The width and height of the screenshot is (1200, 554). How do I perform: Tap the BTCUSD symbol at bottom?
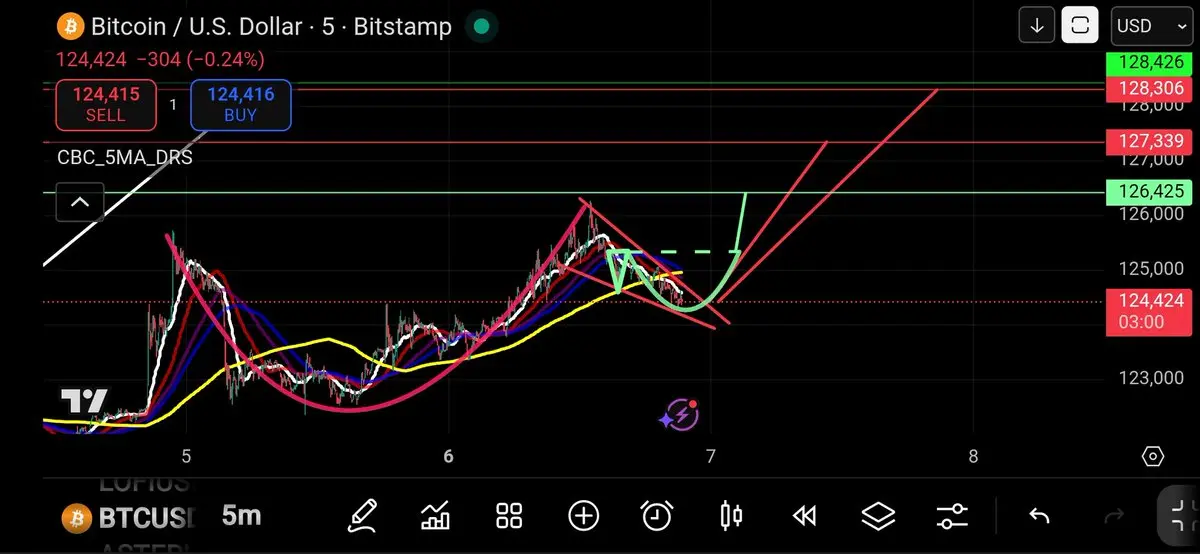128,518
